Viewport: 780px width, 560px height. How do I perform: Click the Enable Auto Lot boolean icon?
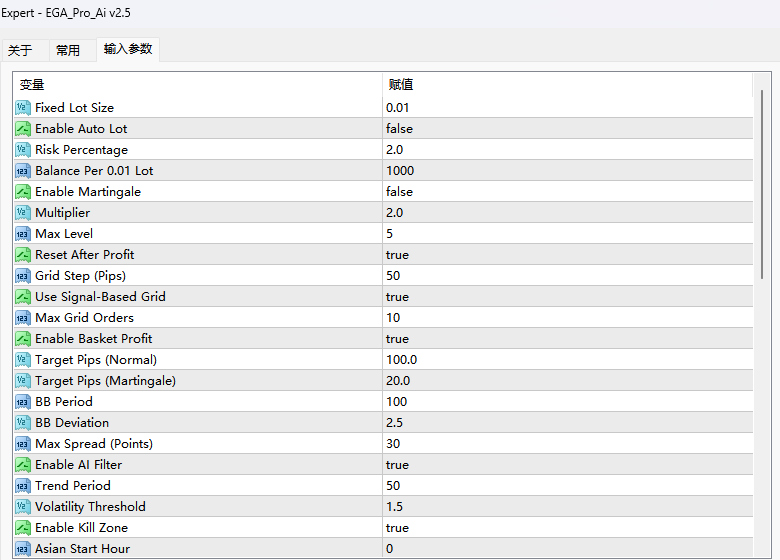pyautogui.click(x=23, y=129)
